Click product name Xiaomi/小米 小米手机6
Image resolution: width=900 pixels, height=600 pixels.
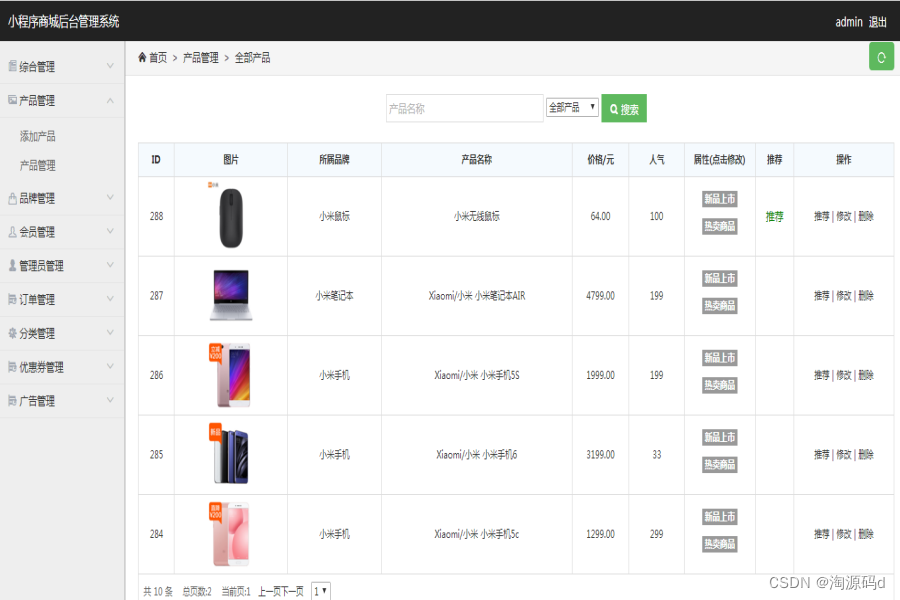pos(476,455)
